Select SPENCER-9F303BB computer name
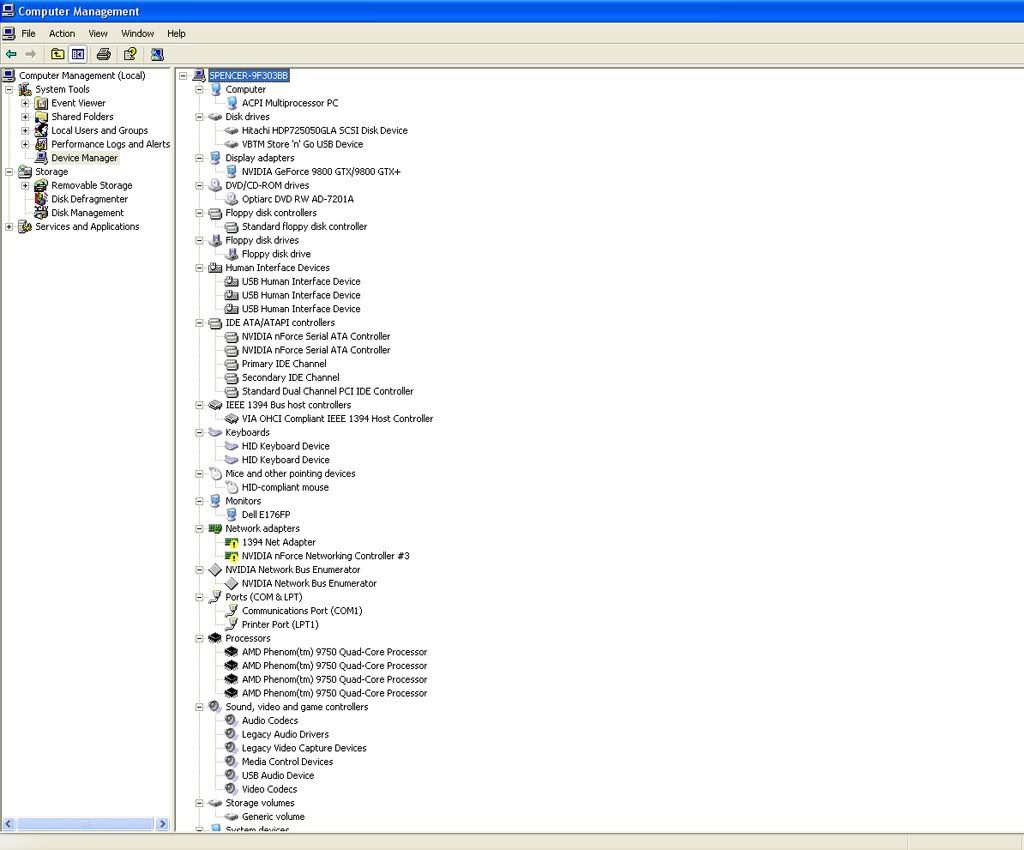1024x850 pixels. click(x=249, y=76)
